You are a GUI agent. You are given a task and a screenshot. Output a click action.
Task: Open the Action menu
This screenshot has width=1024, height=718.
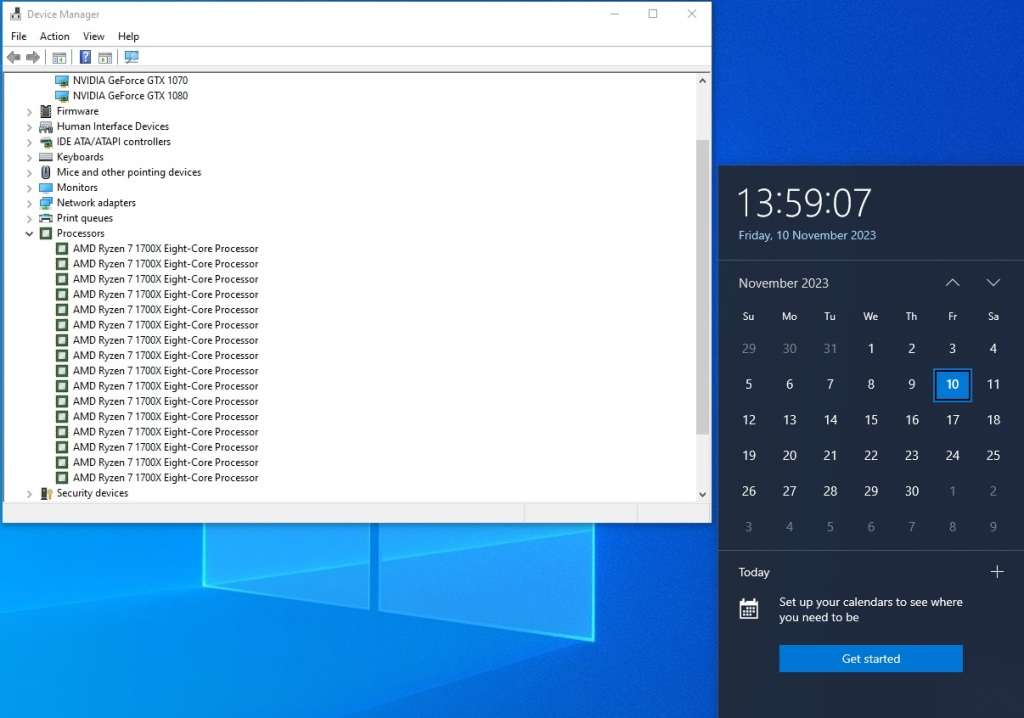(x=54, y=36)
